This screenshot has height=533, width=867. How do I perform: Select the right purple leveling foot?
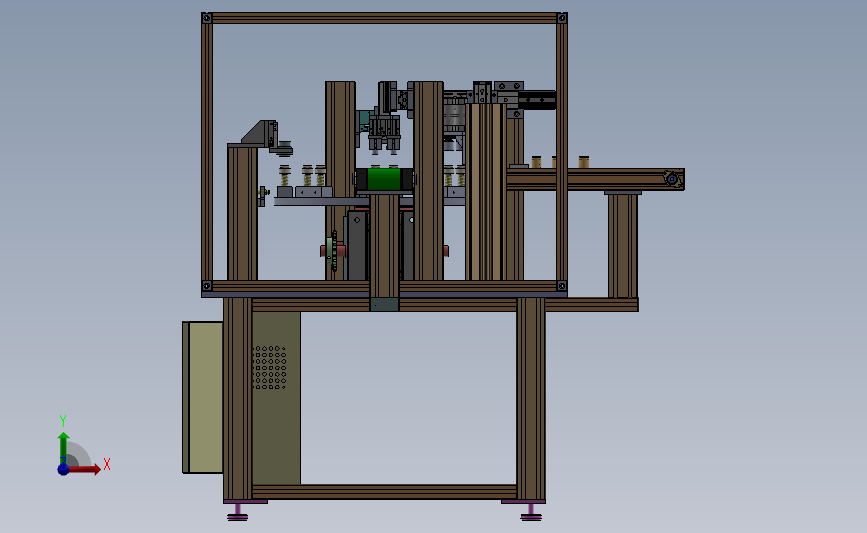(531, 511)
